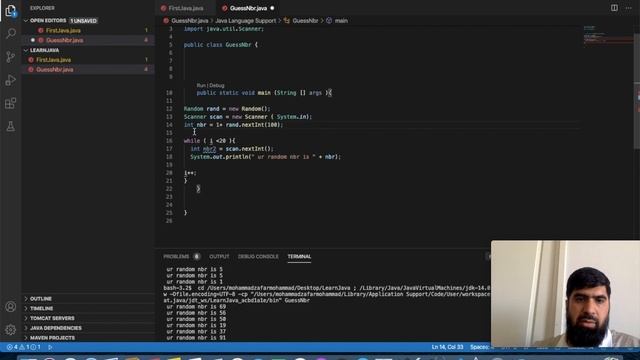Open the Search view in activity bar
640x360 pixels.
11,33
